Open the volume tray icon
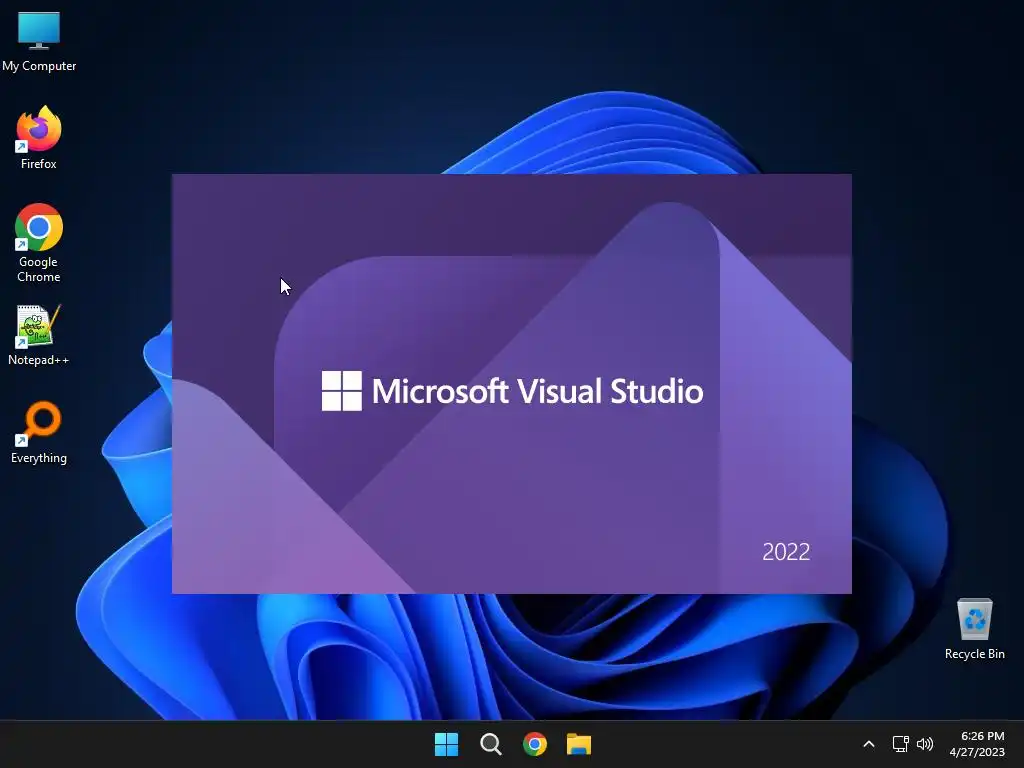This screenshot has height=768, width=1024. [x=925, y=744]
